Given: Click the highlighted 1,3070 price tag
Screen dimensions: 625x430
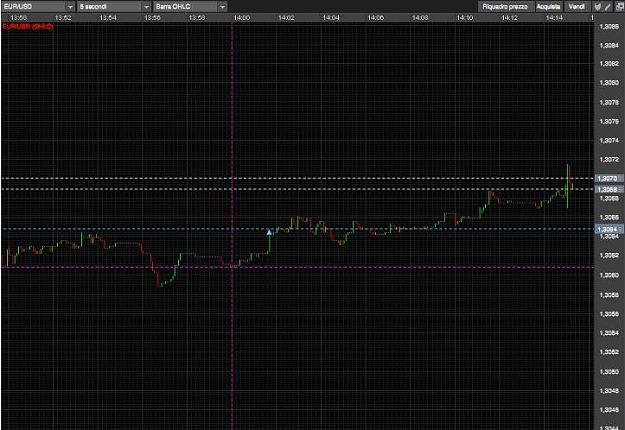Looking at the screenshot, I should (x=609, y=178).
